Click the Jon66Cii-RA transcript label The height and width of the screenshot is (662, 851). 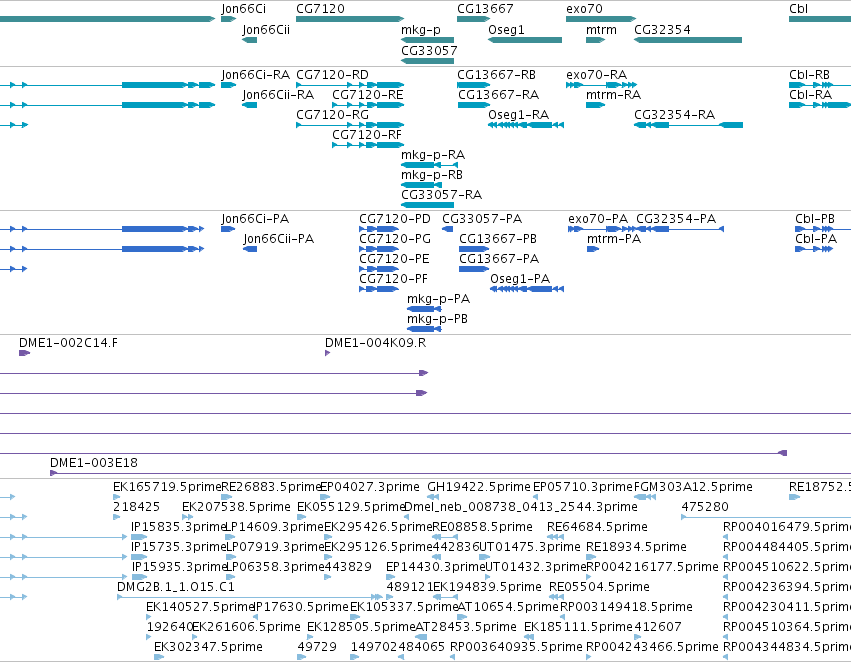click(278, 95)
